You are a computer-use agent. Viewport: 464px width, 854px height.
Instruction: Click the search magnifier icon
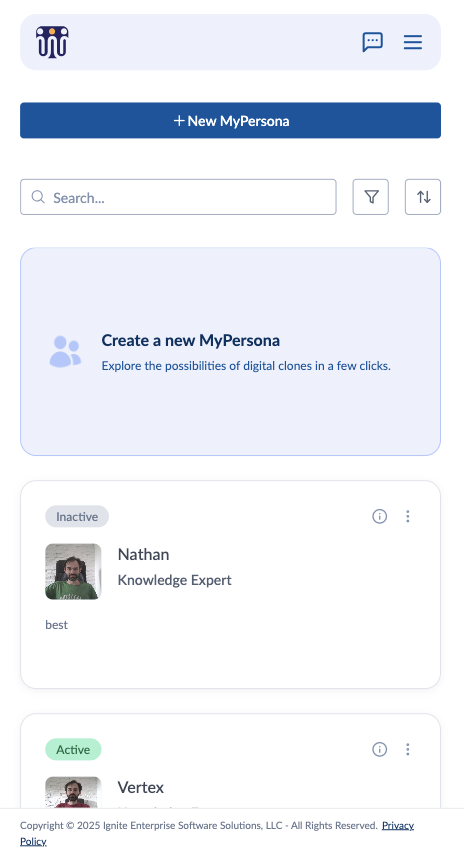pyautogui.click(x=38, y=197)
